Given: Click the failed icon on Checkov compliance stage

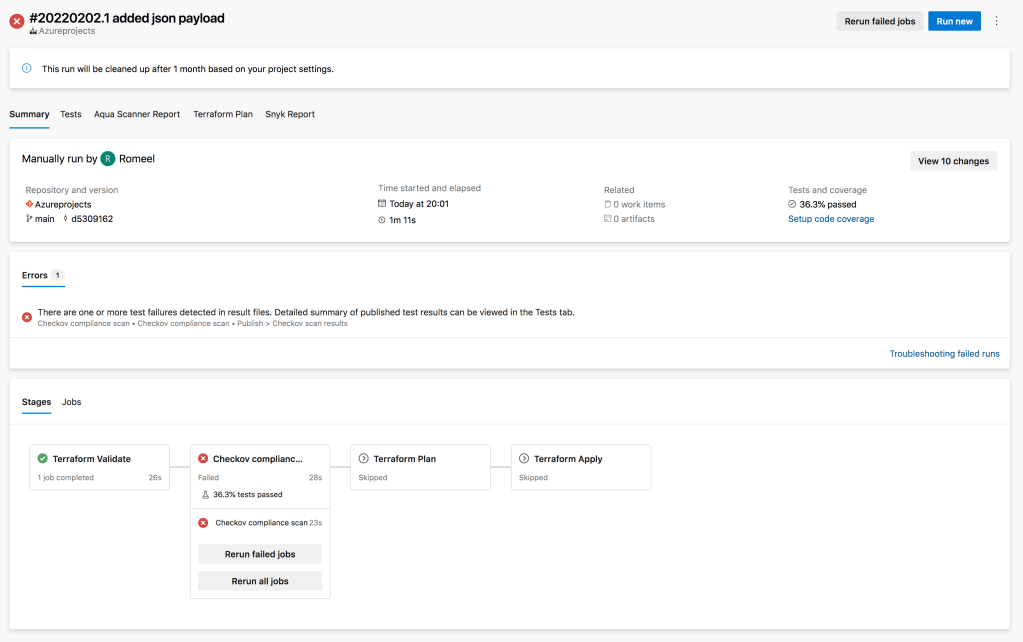Looking at the screenshot, I should pyautogui.click(x=203, y=459).
